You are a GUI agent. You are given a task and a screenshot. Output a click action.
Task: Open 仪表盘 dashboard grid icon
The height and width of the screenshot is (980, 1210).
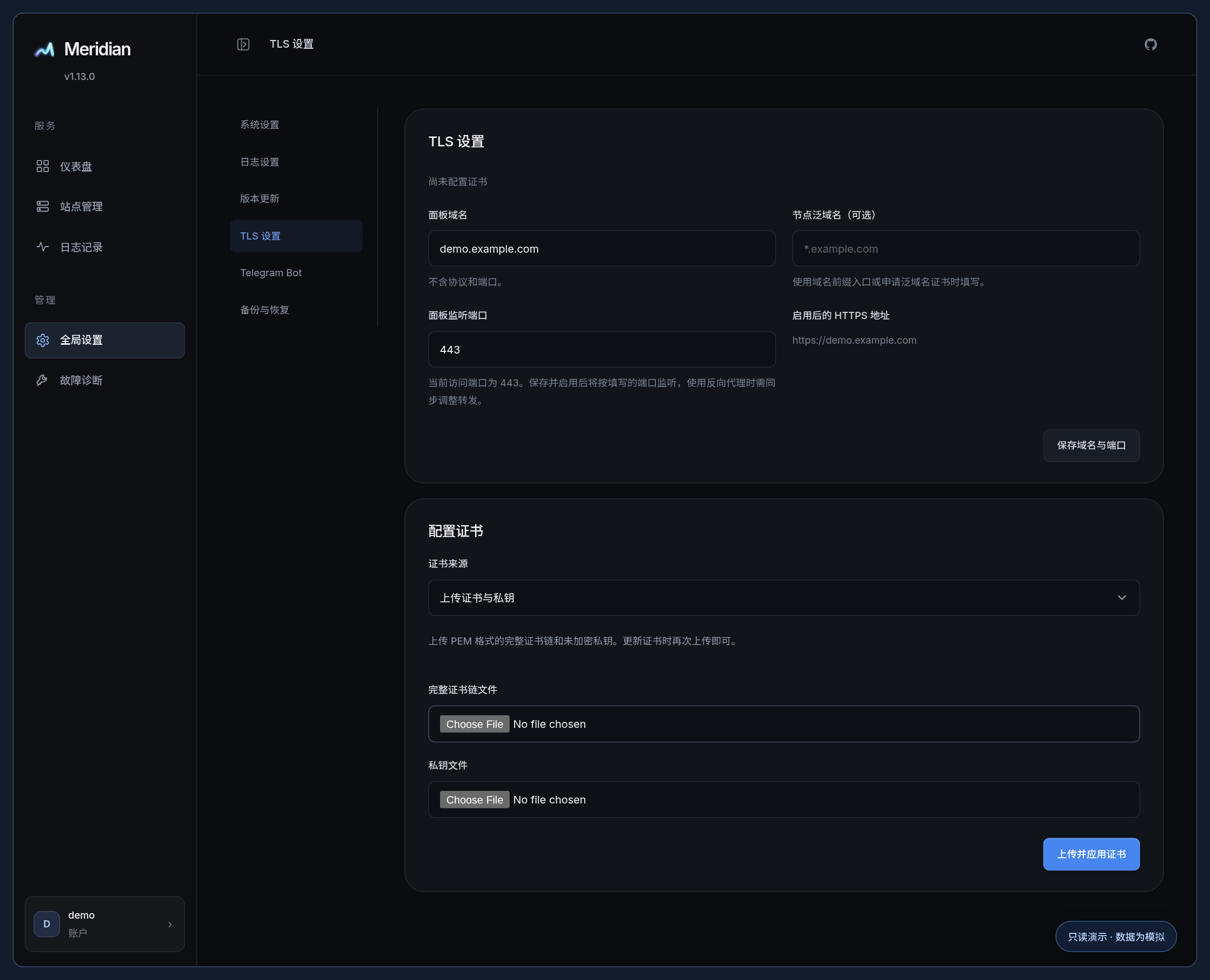[x=43, y=166]
